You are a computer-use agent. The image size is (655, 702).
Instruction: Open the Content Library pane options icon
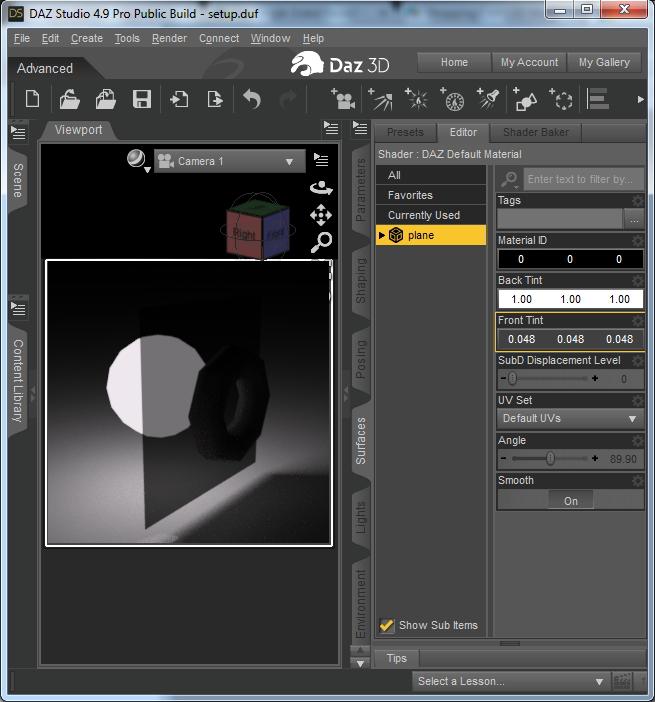pyautogui.click(x=18, y=308)
